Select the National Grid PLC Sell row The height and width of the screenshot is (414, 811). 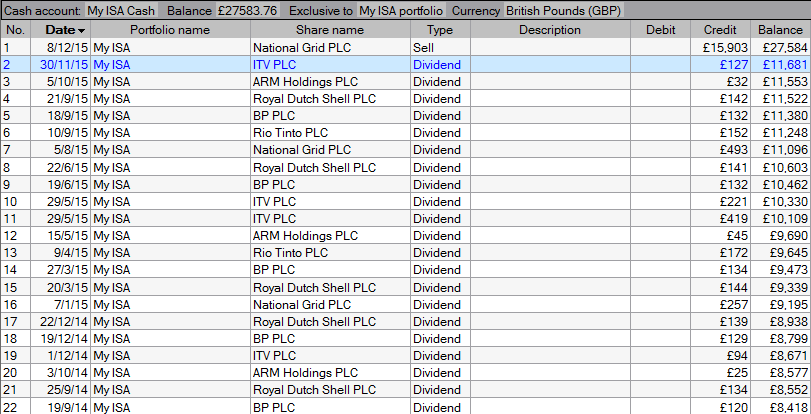(x=329, y=47)
